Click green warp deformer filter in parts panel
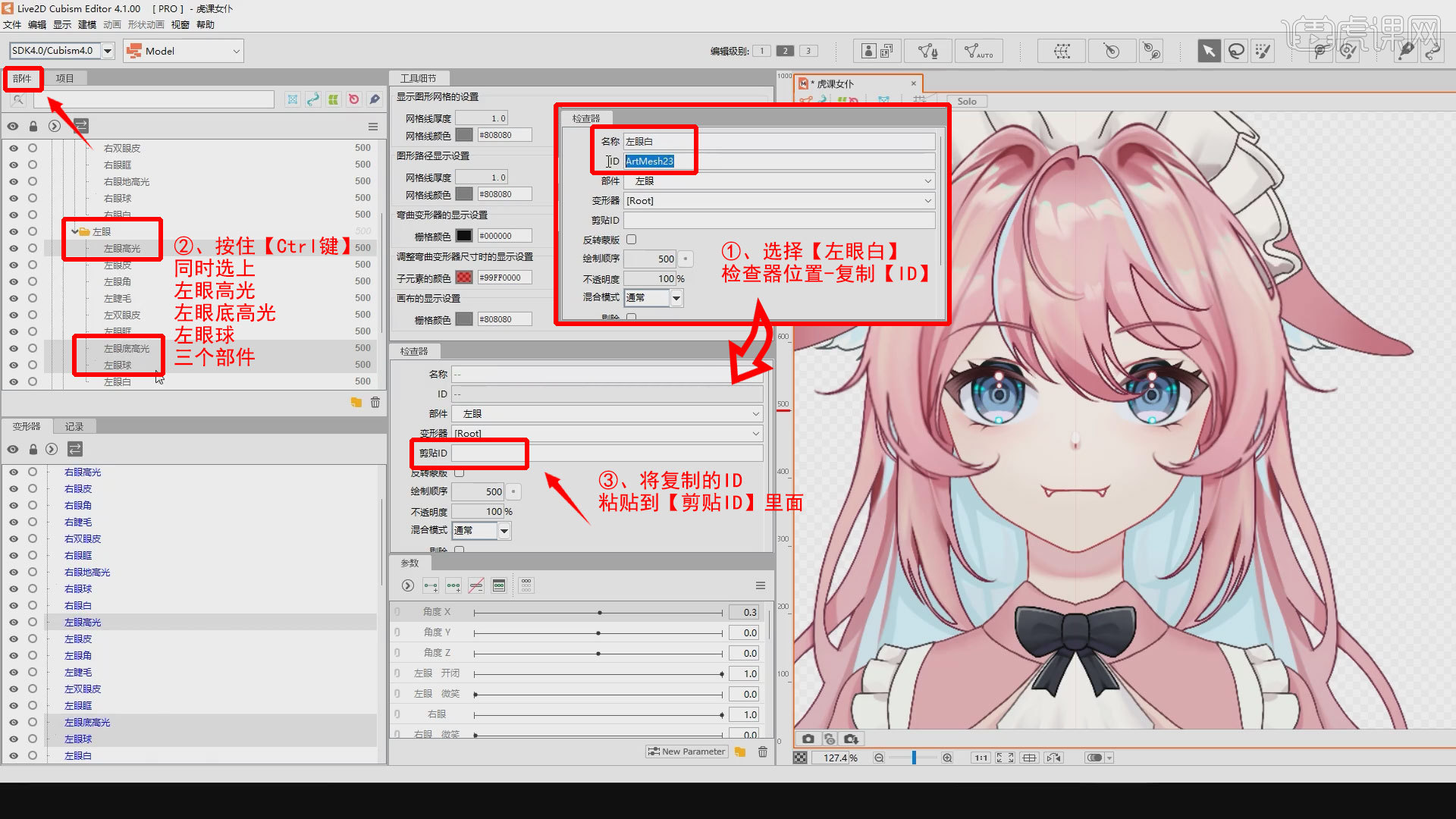This screenshot has width=1456, height=819. tap(334, 99)
